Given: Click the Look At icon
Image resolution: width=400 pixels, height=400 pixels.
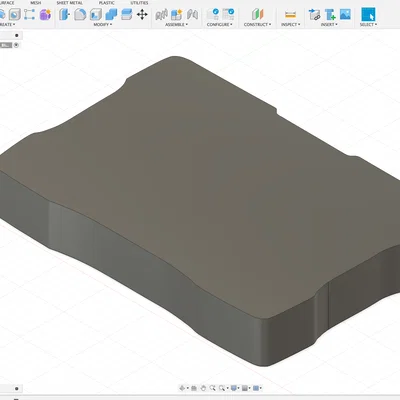Looking at the screenshot, I should (194, 388).
